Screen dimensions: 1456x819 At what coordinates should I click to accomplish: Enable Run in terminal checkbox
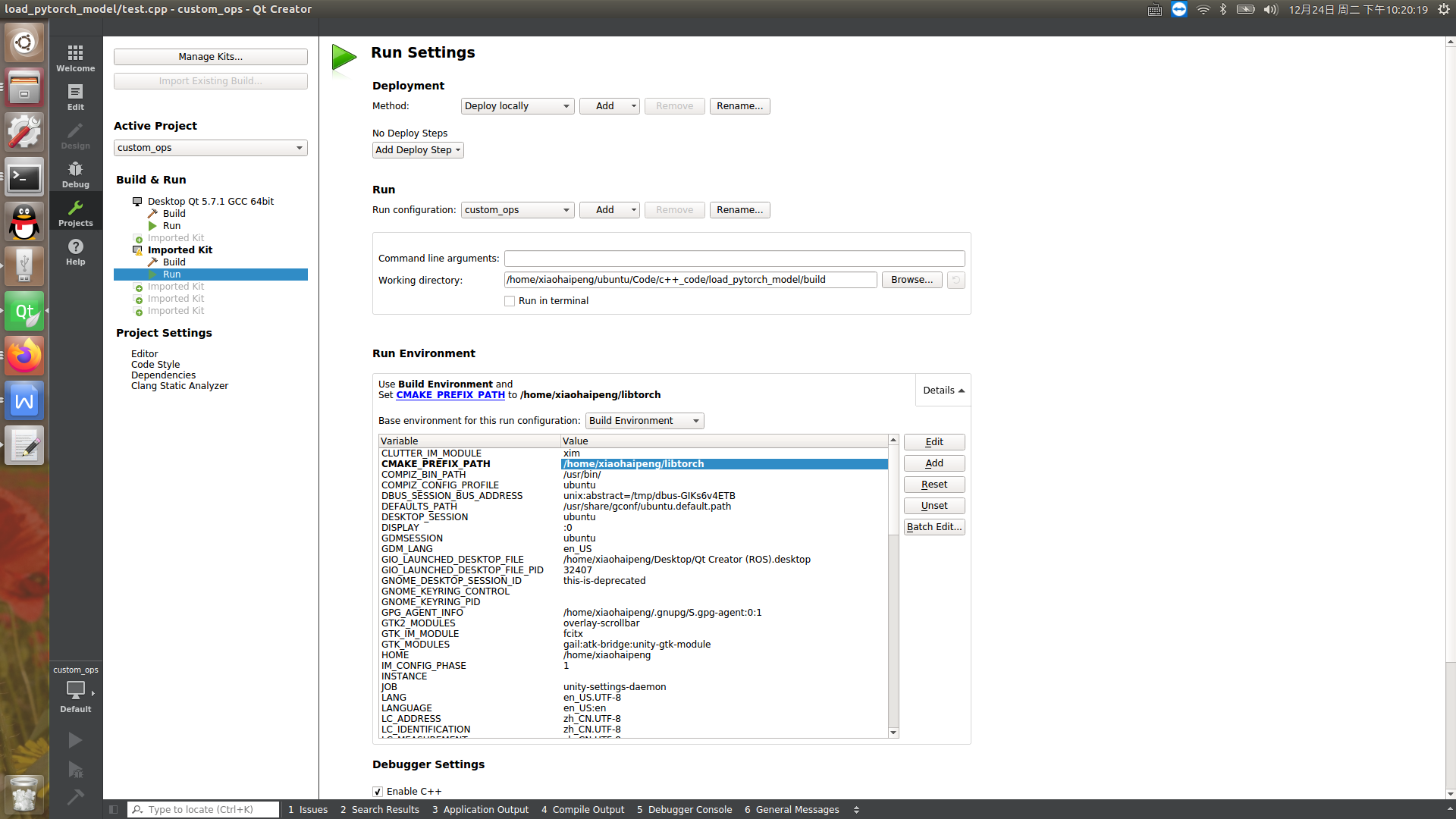pyautogui.click(x=510, y=301)
